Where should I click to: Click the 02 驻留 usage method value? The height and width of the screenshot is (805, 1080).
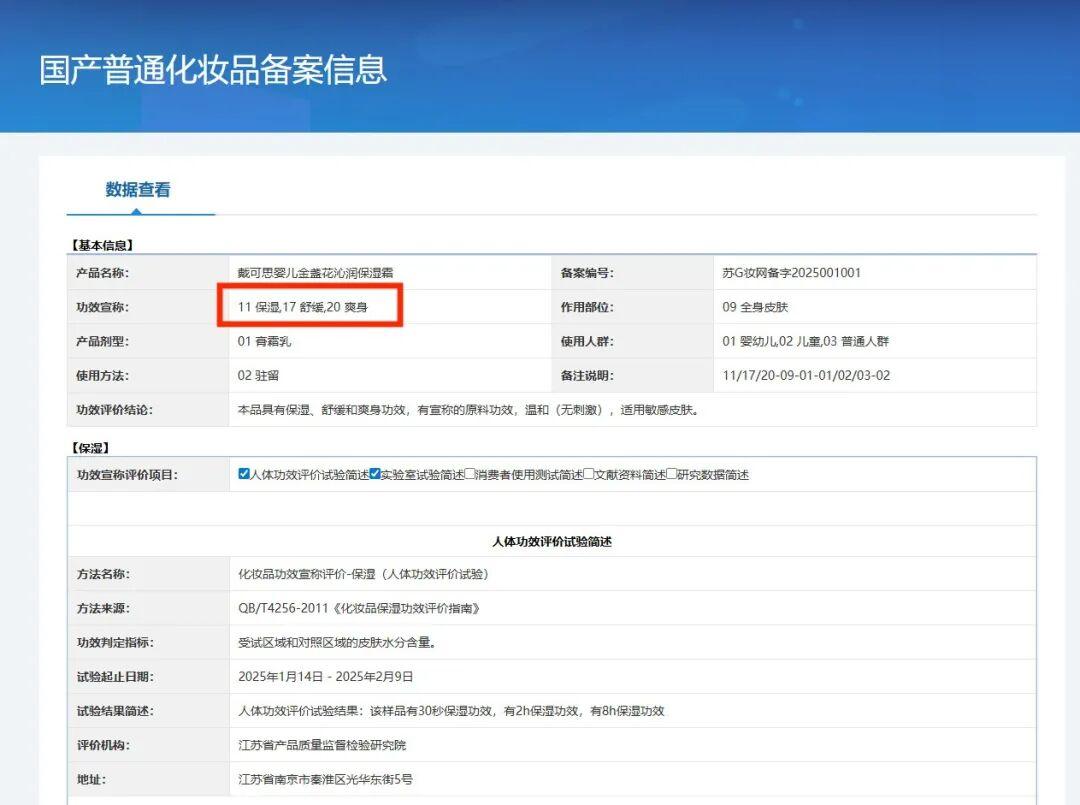pyautogui.click(x=260, y=376)
